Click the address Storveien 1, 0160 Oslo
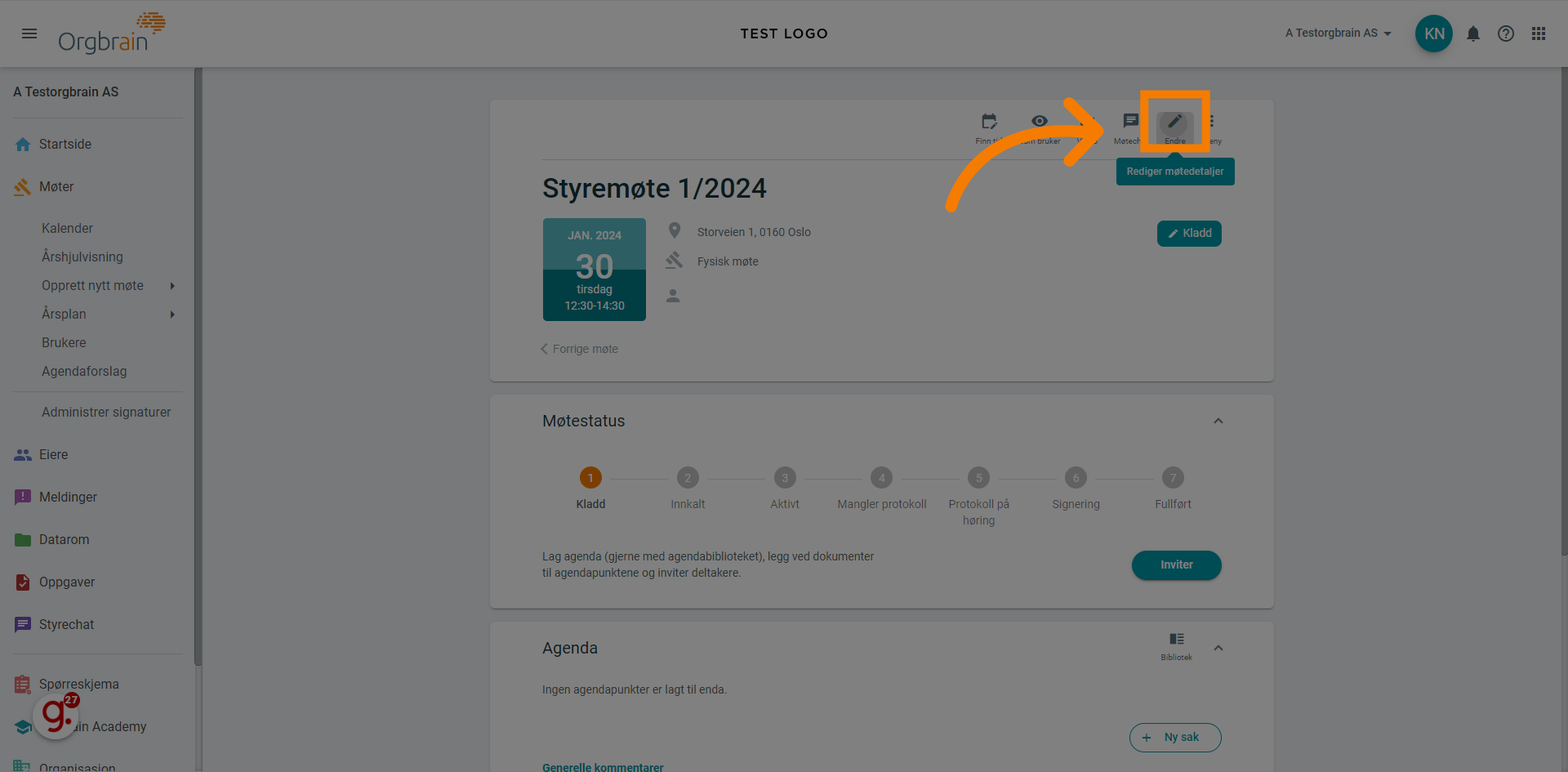Screen dimensions: 1568x772 pyautogui.click(x=754, y=232)
